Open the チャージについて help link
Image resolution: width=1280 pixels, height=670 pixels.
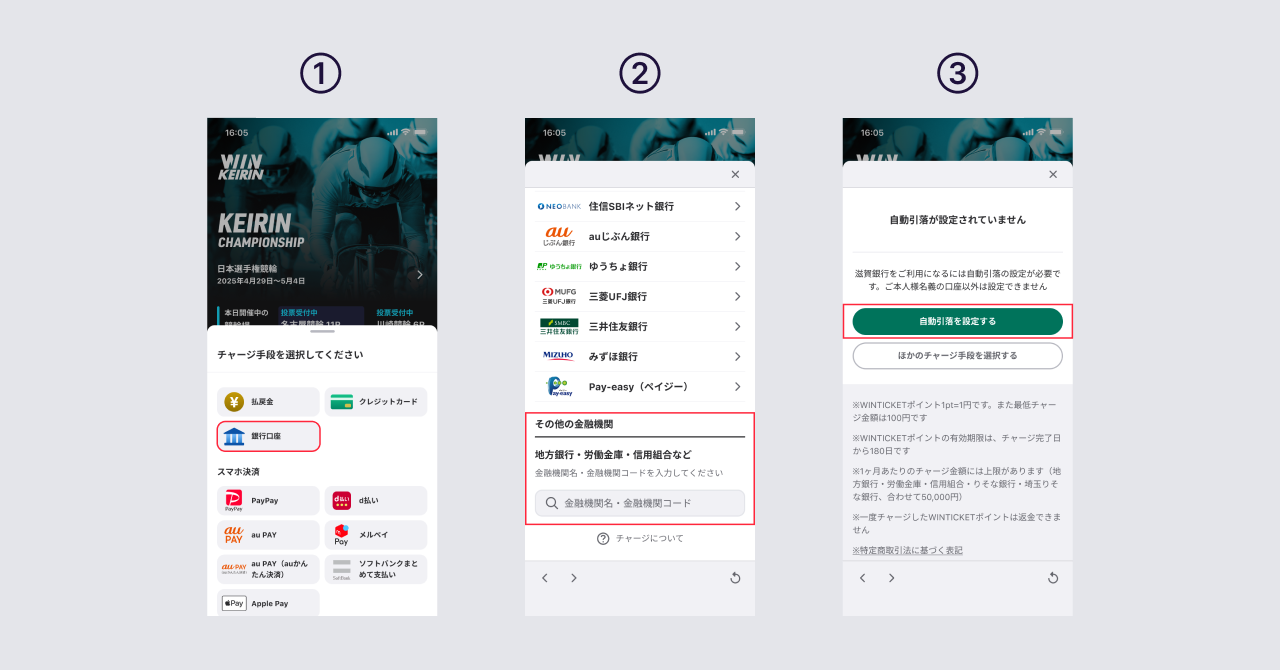(640, 537)
